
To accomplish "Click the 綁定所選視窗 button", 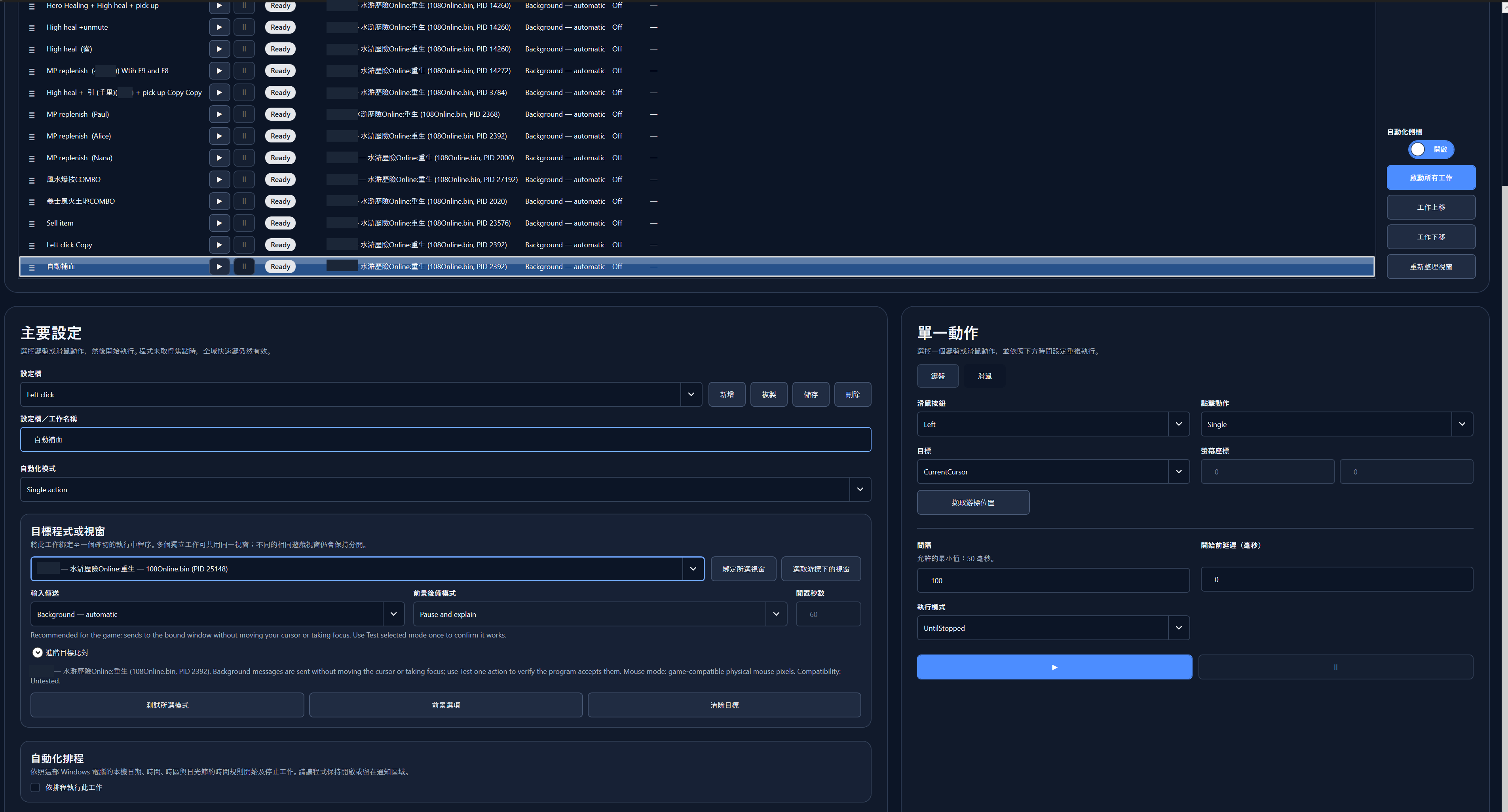I will point(743,569).
